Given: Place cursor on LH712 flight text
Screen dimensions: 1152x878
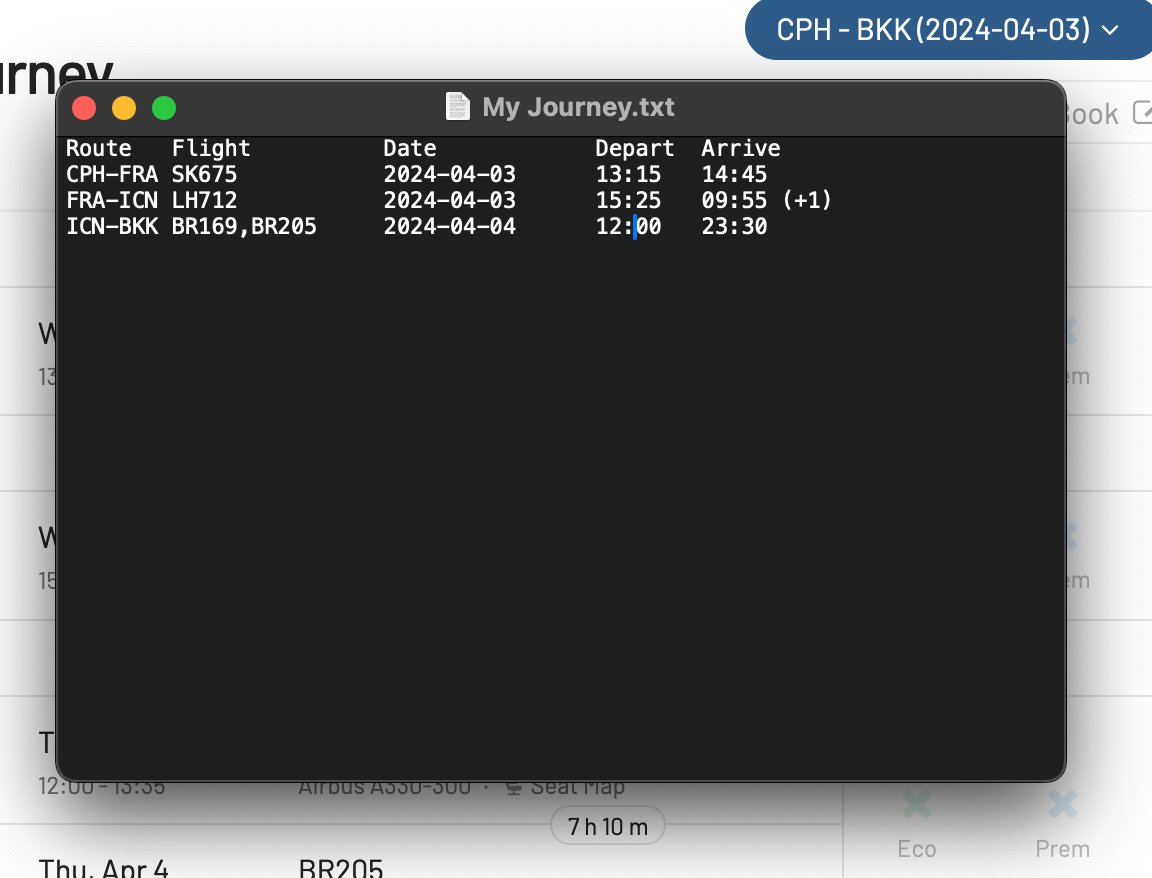Looking at the screenshot, I should [204, 201].
